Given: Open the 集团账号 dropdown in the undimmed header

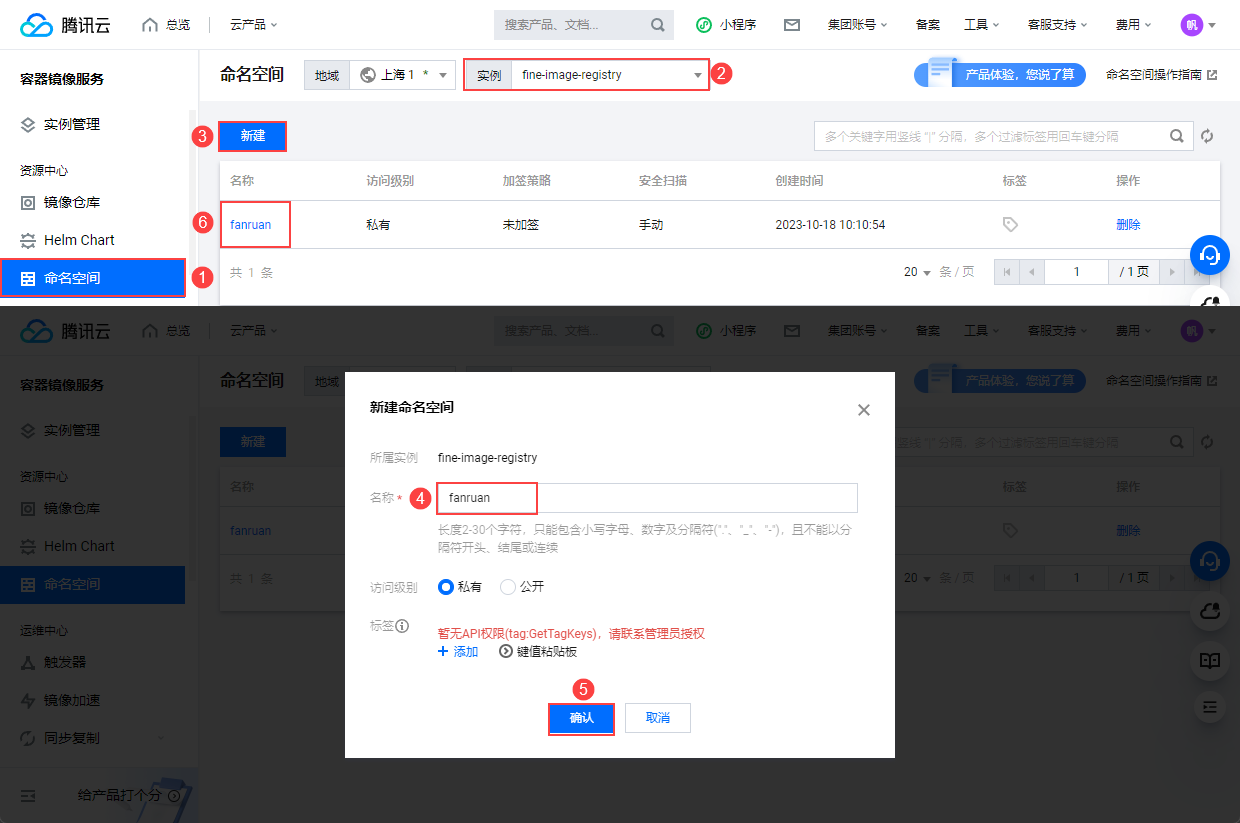Looking at the screenshot, I should (x=857, y=25).
